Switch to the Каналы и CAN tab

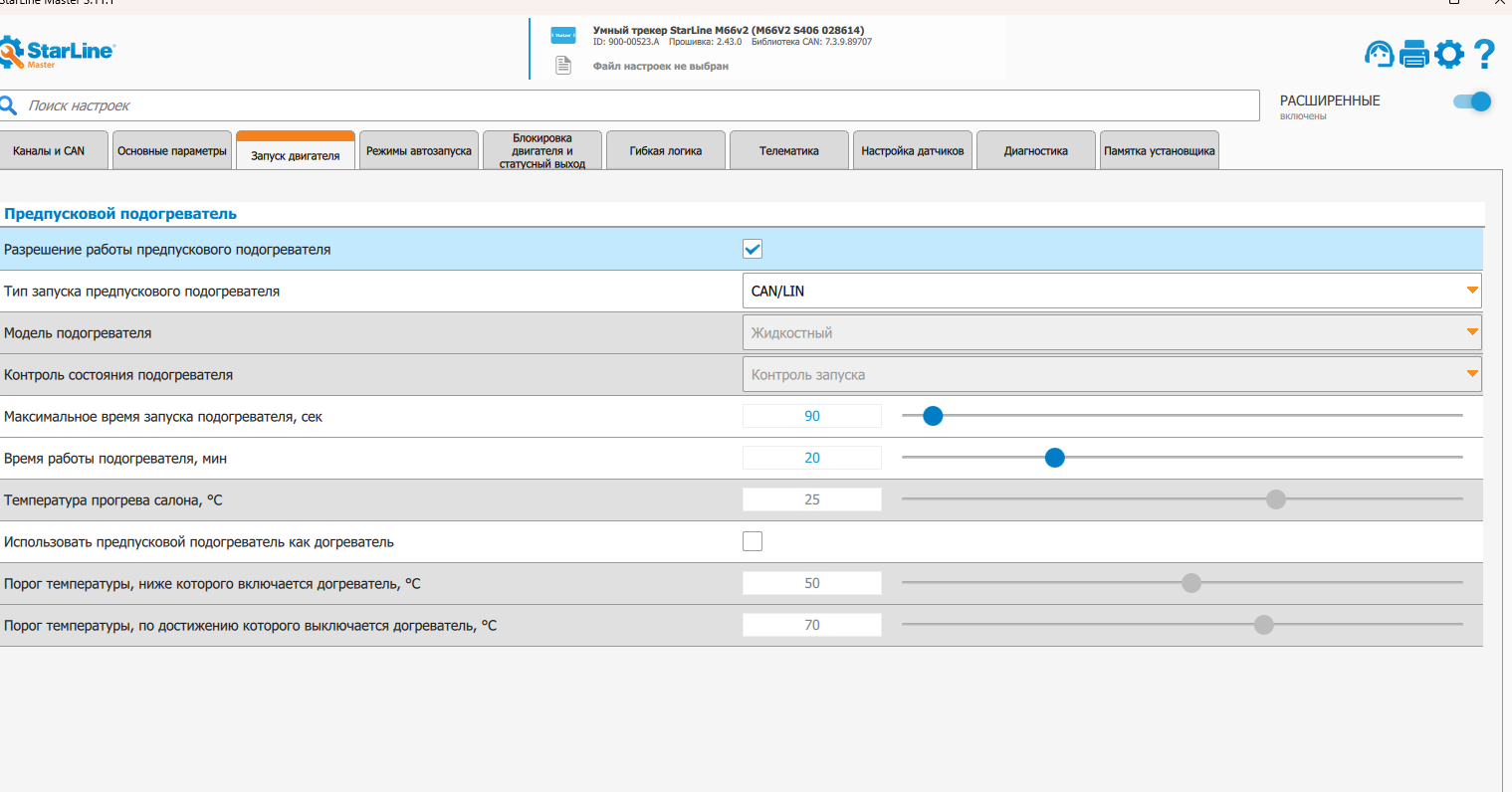(x=49, y=151)
